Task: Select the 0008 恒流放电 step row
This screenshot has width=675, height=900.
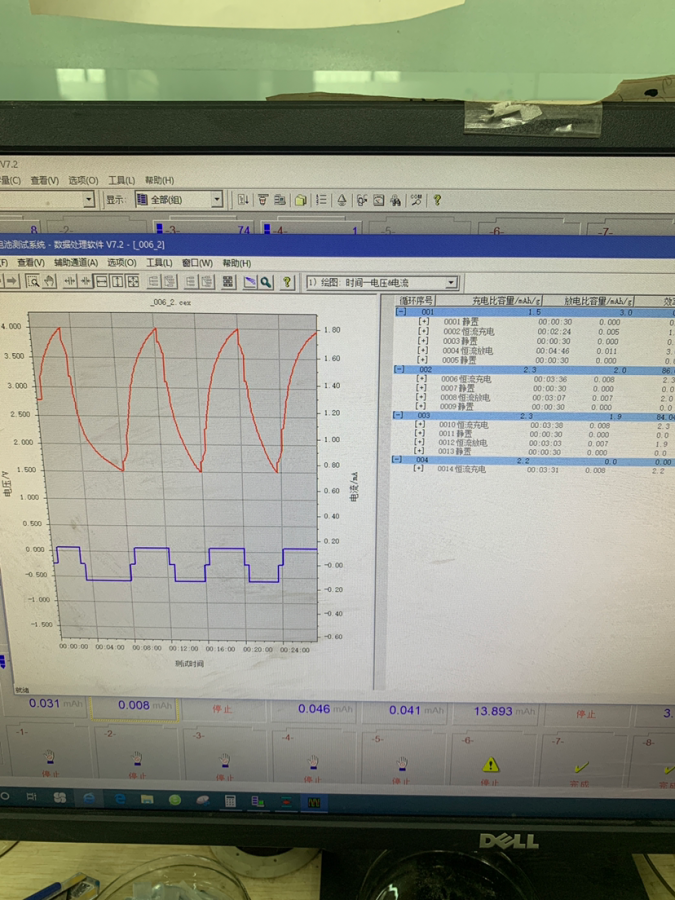Action: pyautogui.click(x=466, y=398)
